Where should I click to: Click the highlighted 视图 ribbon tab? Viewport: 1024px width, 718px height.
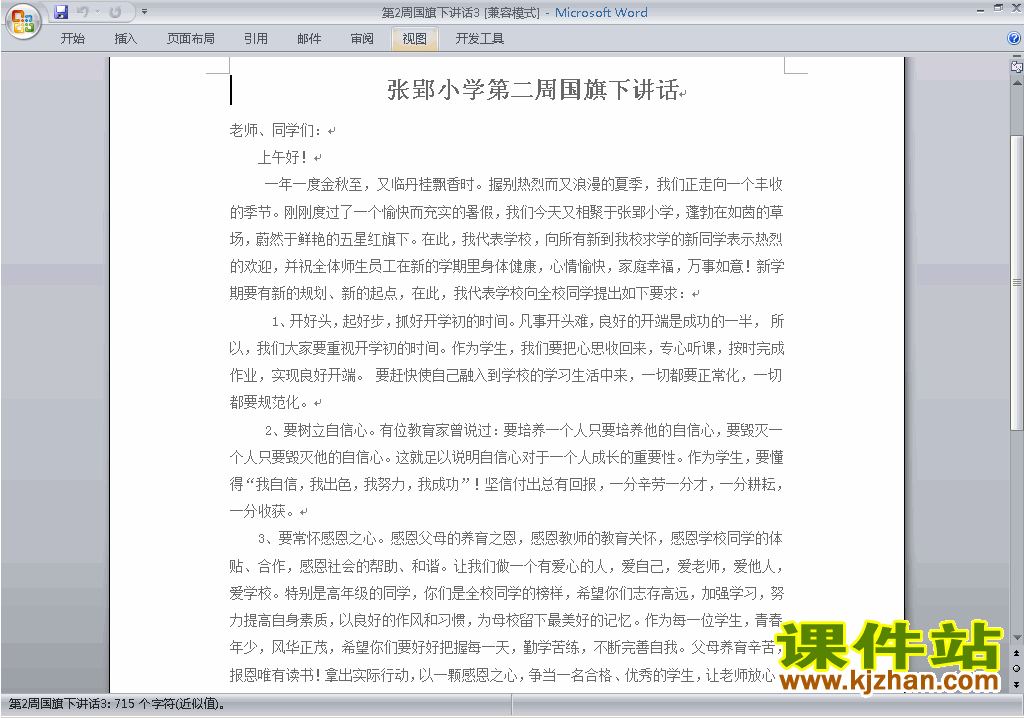coord(415,39)
